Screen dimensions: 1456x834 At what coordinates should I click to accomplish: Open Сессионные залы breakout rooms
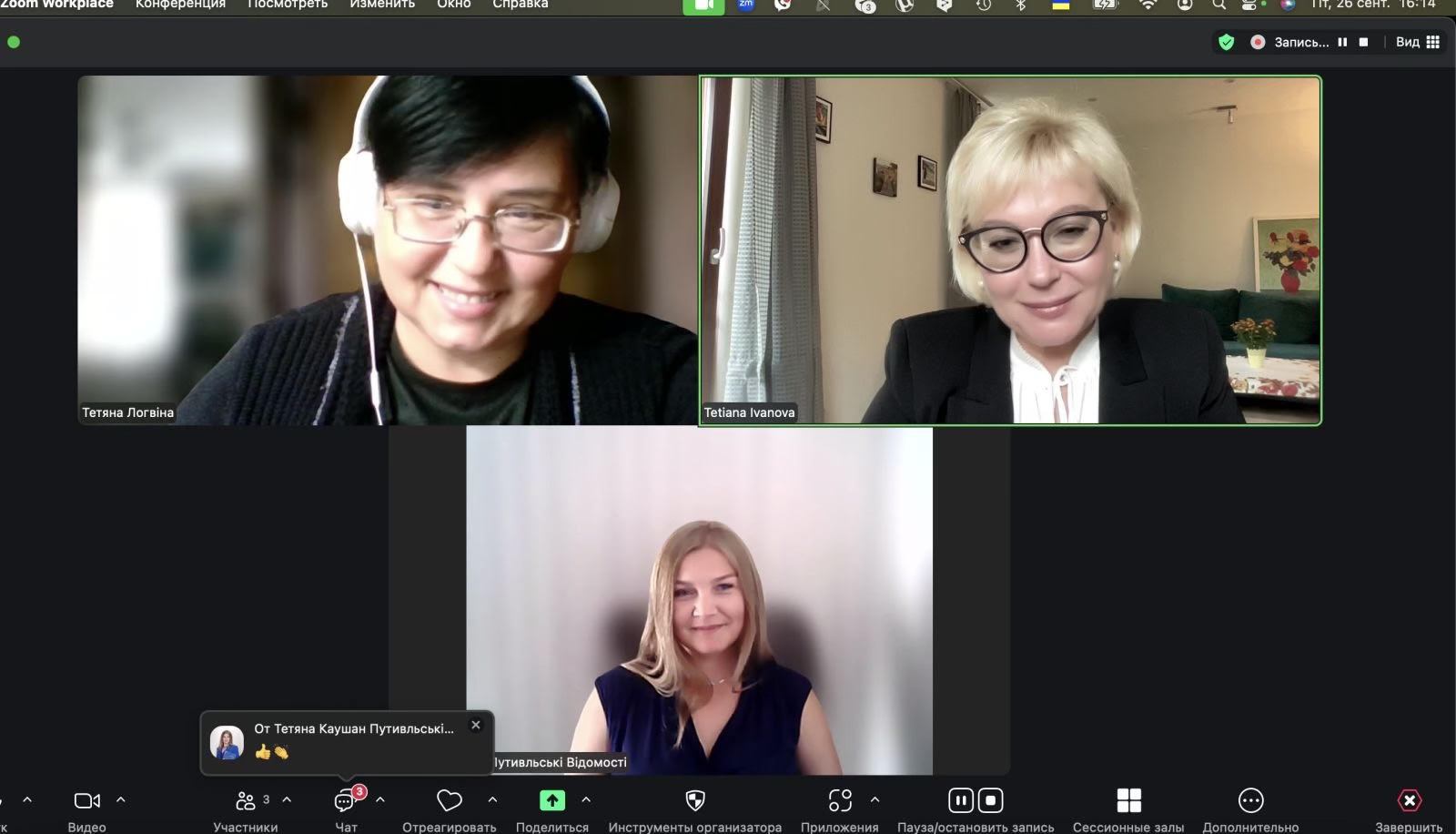click(x=1128, y=801)
